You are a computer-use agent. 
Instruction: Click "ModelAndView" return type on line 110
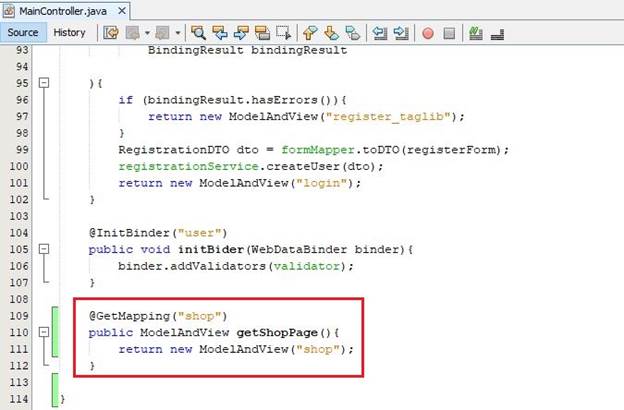tap(184, 333)
